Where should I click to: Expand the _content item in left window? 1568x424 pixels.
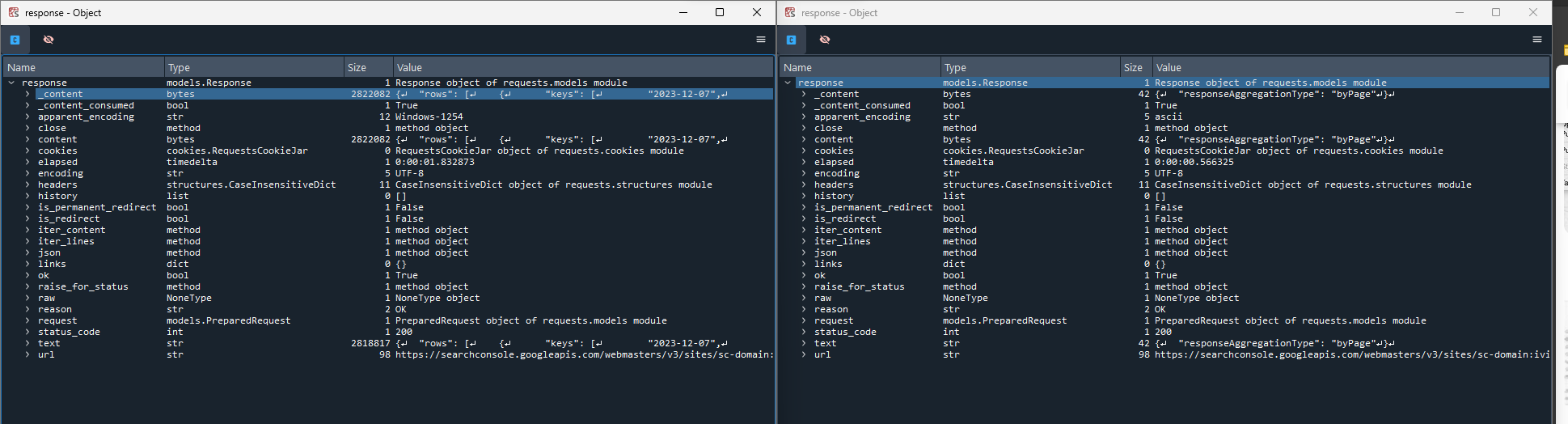pyautogui.click(x=27, y=94)
